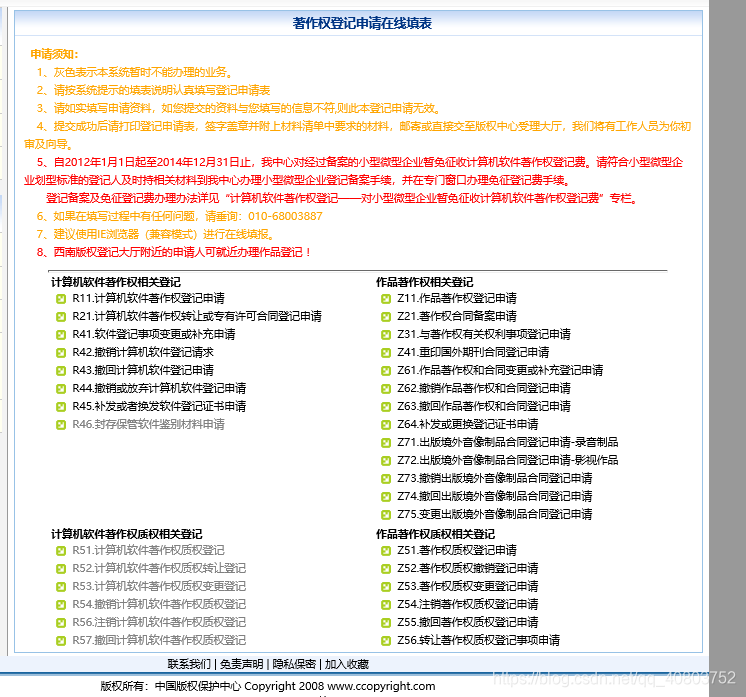The width and height of the screenshot is (746, 697).
Task: Click the green icon next to R45
Action: (x=61, y=407)
